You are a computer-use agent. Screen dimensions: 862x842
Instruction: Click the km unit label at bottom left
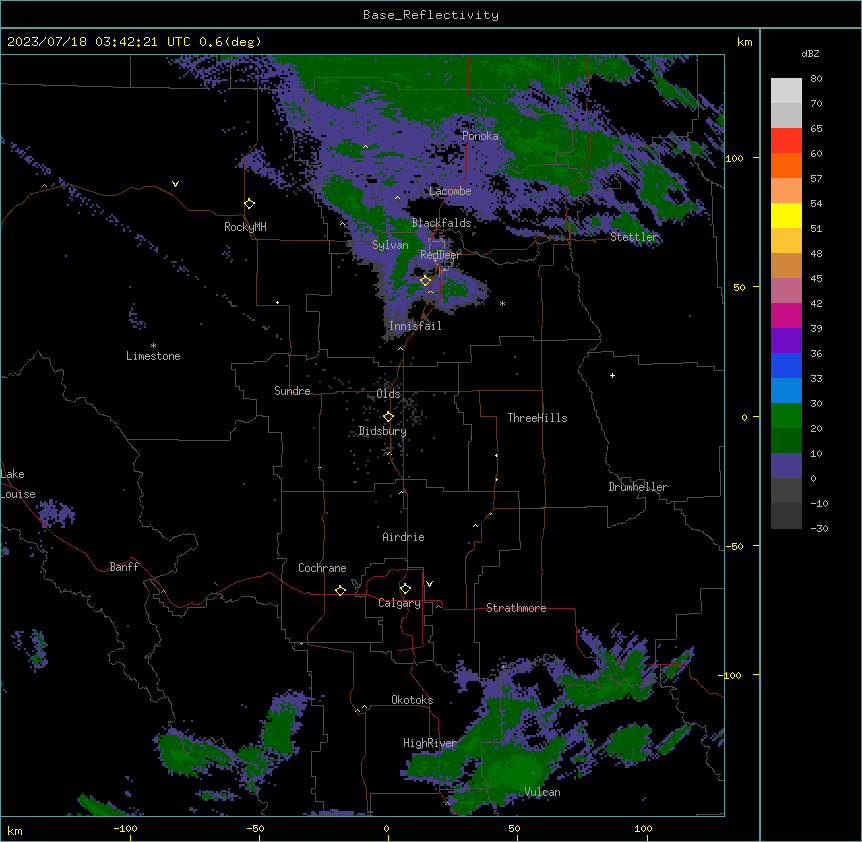coord(15,830)
